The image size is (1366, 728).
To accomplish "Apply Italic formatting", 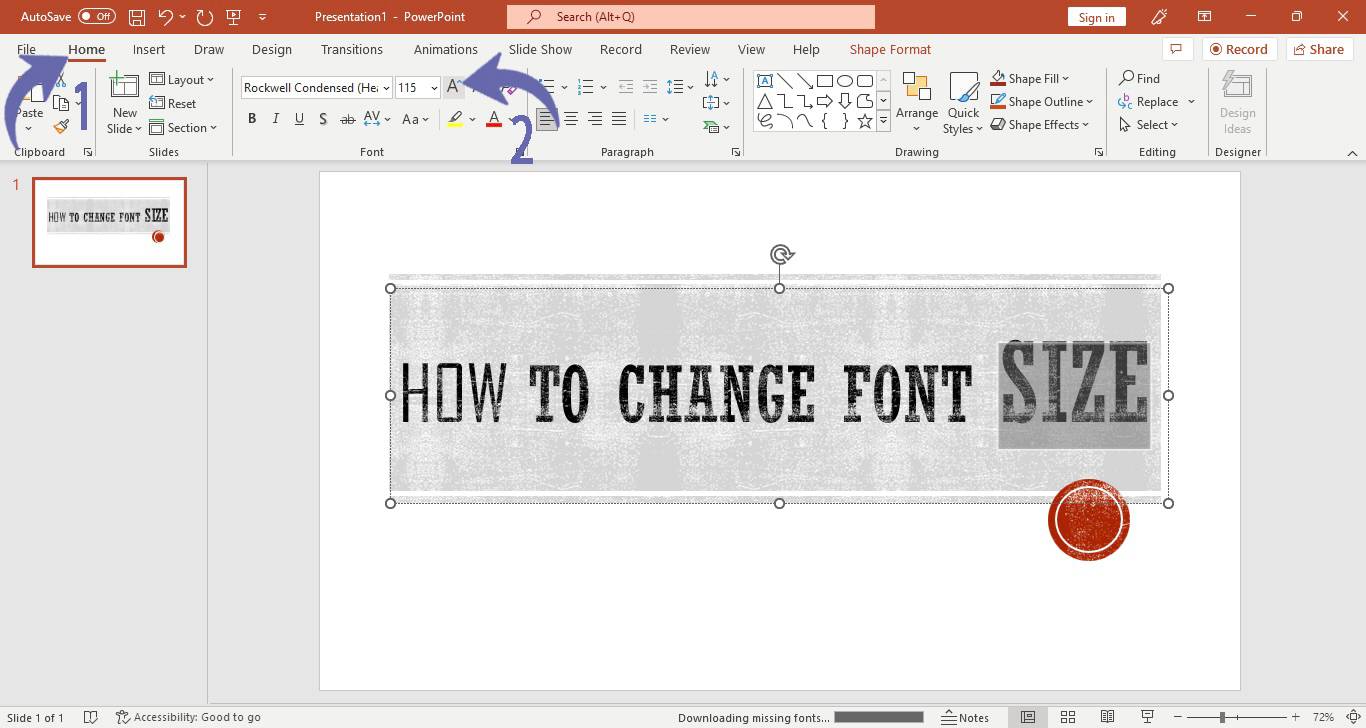I will 276,119.
